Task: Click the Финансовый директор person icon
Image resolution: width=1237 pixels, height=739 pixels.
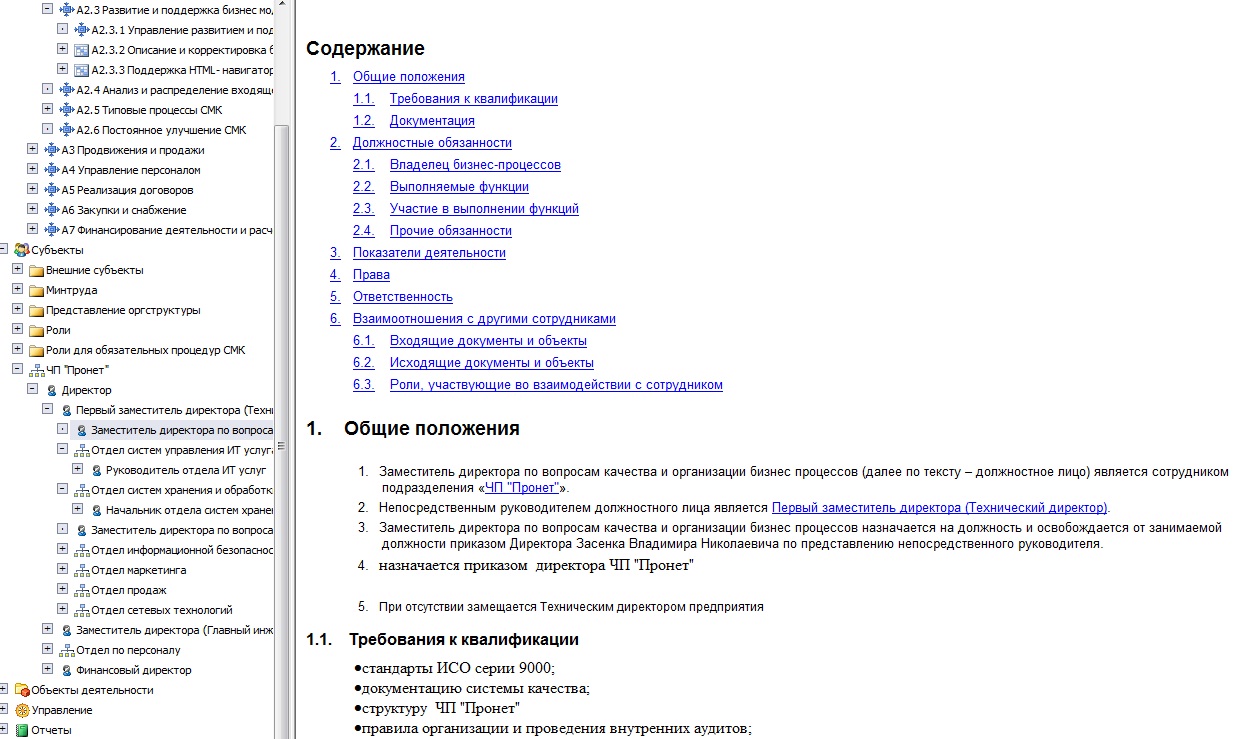Action: coord(67,670)
